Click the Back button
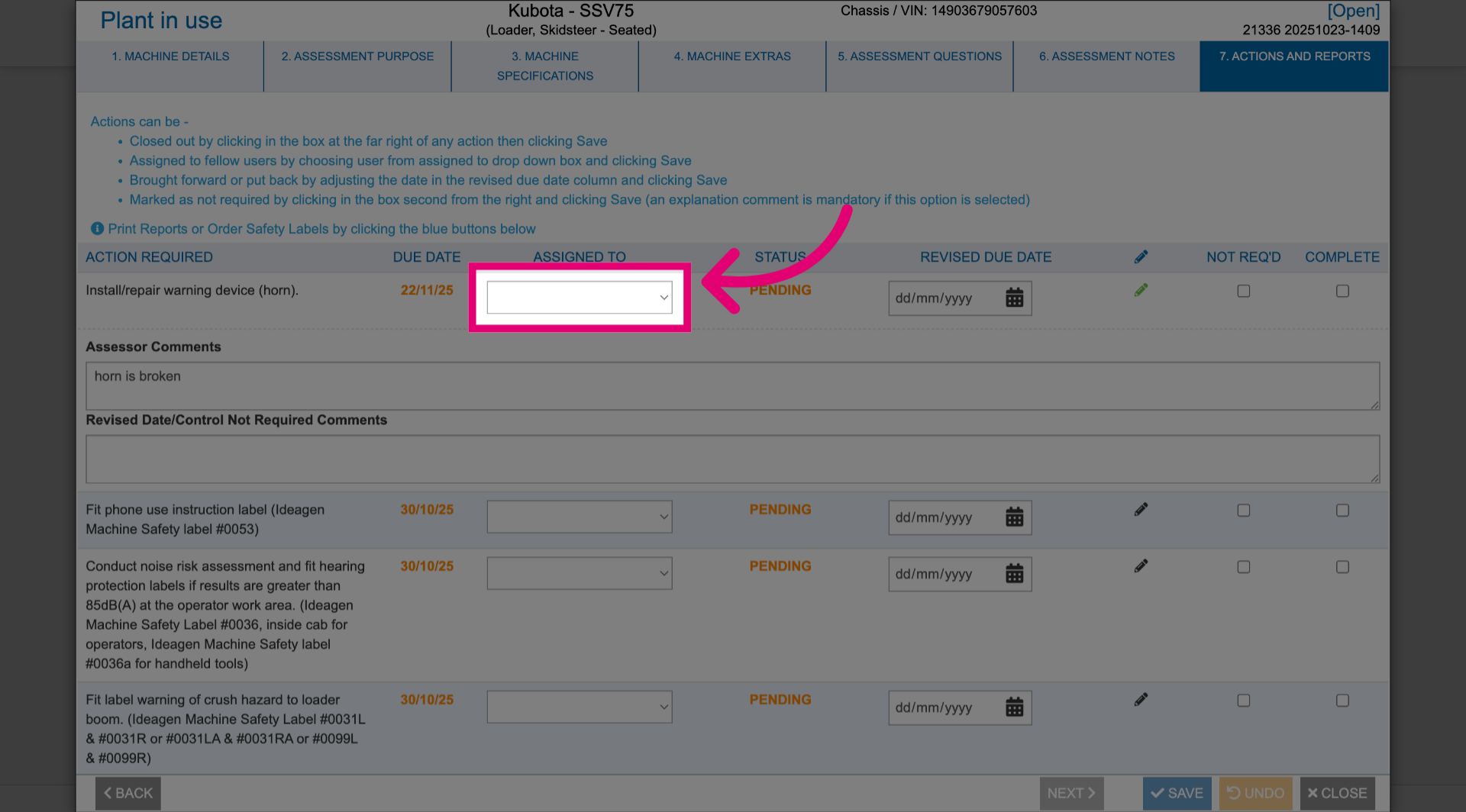 pos(128,793)
